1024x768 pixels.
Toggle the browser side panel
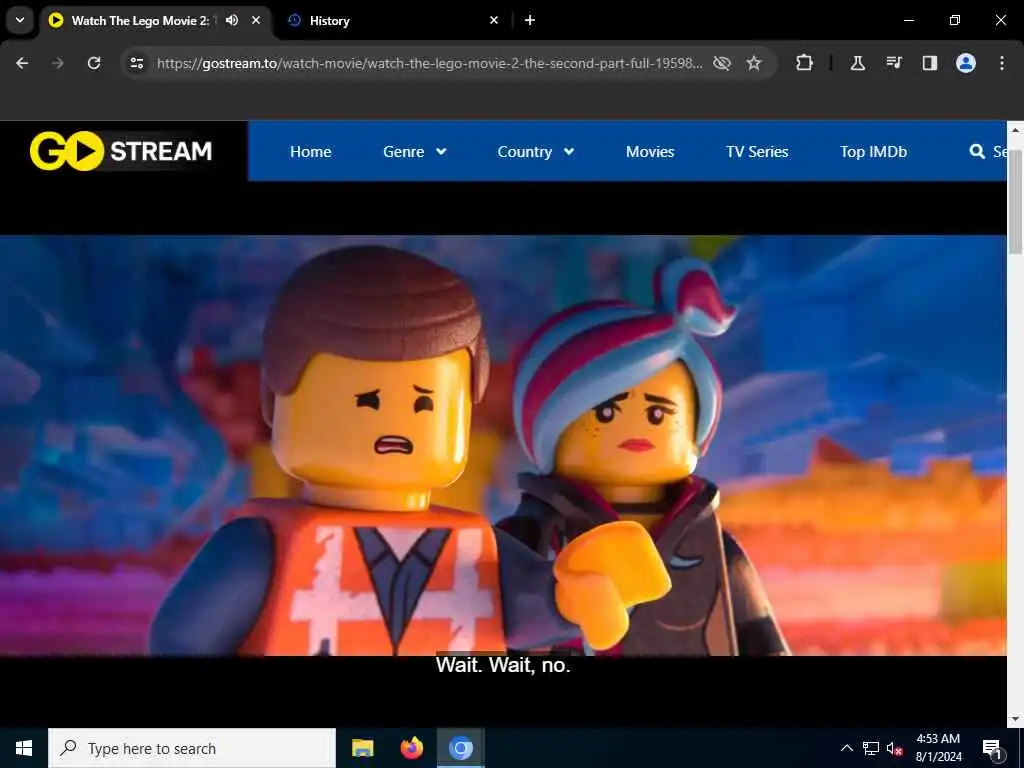tap(929, 63)
